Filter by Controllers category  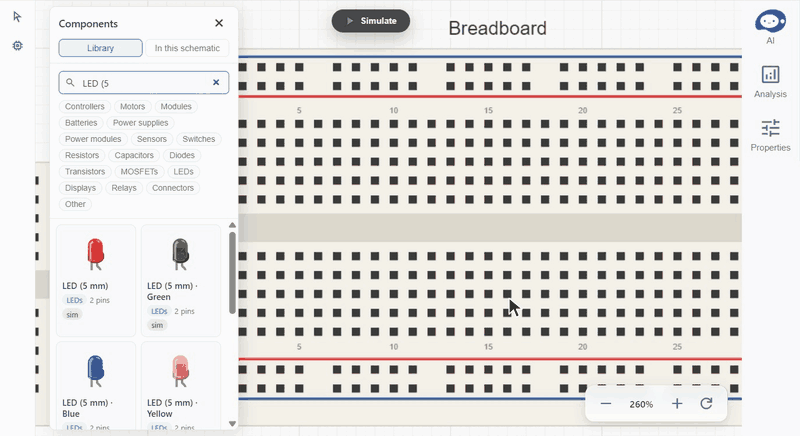(x=85, y=107)
